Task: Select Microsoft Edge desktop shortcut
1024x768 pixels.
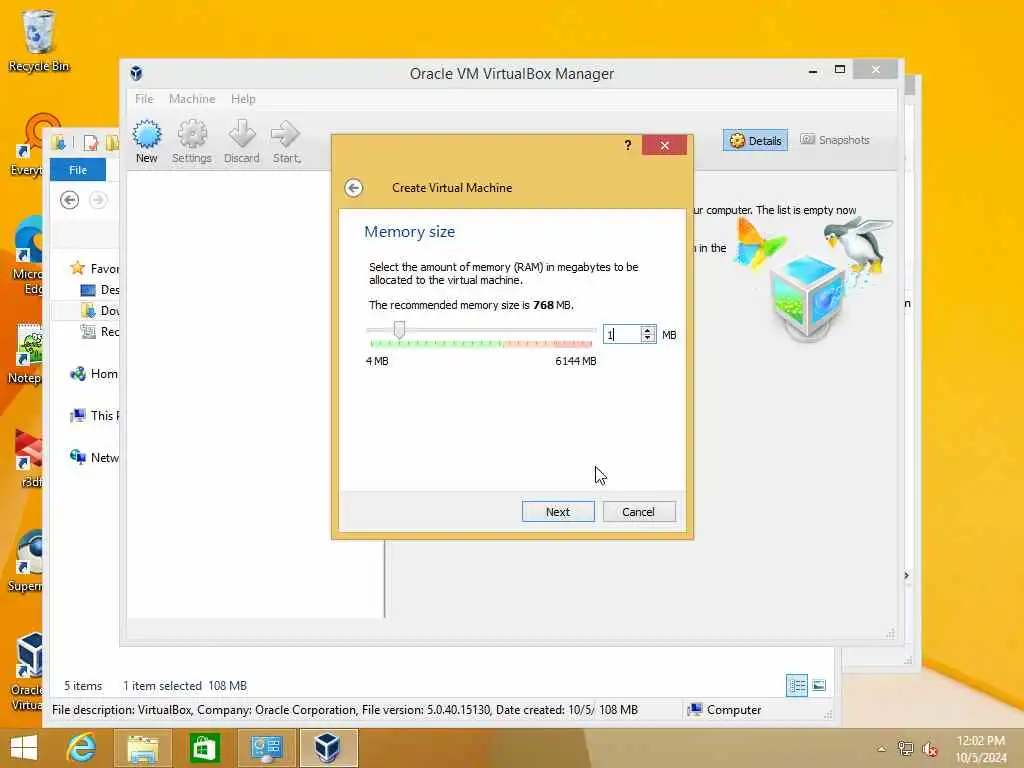Action: pos(27,256)
